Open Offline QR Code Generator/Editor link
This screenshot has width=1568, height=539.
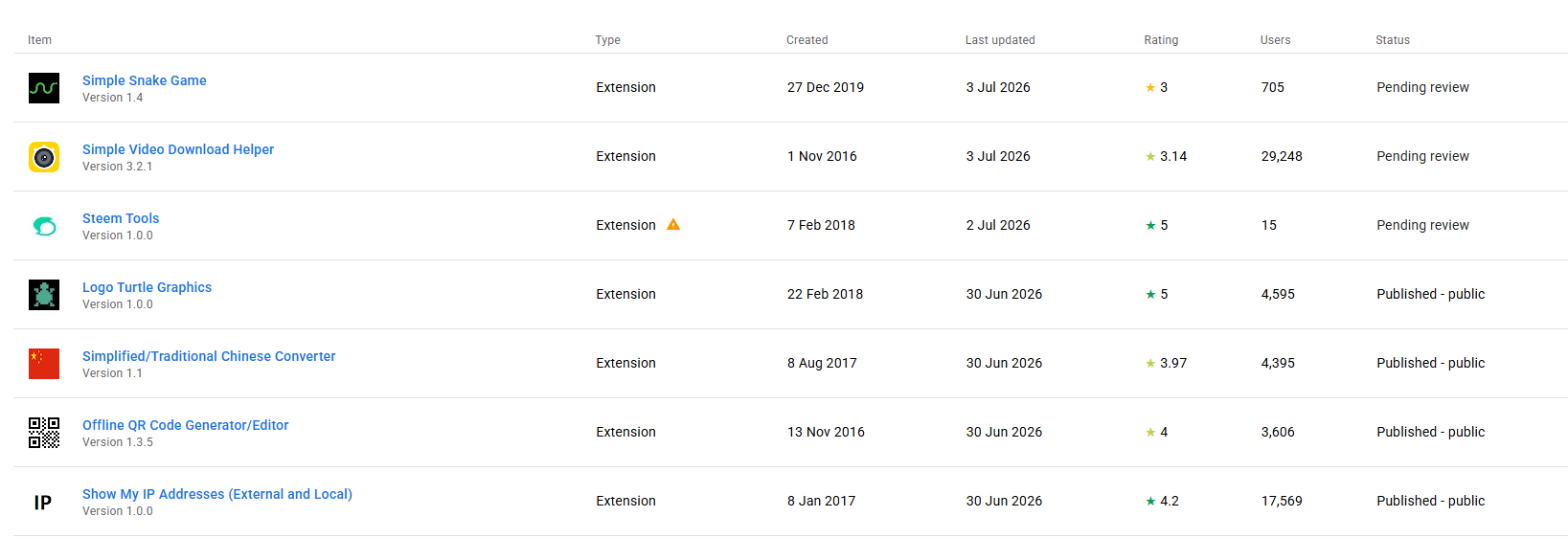click(x=185, y=425)
